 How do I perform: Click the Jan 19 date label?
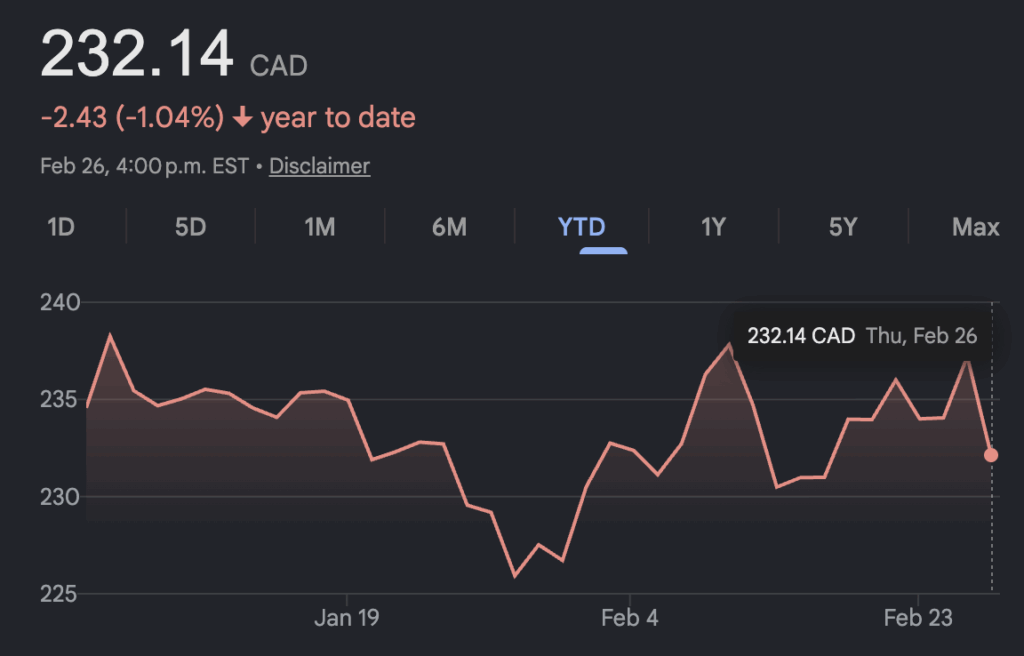(x=346, y=618)
